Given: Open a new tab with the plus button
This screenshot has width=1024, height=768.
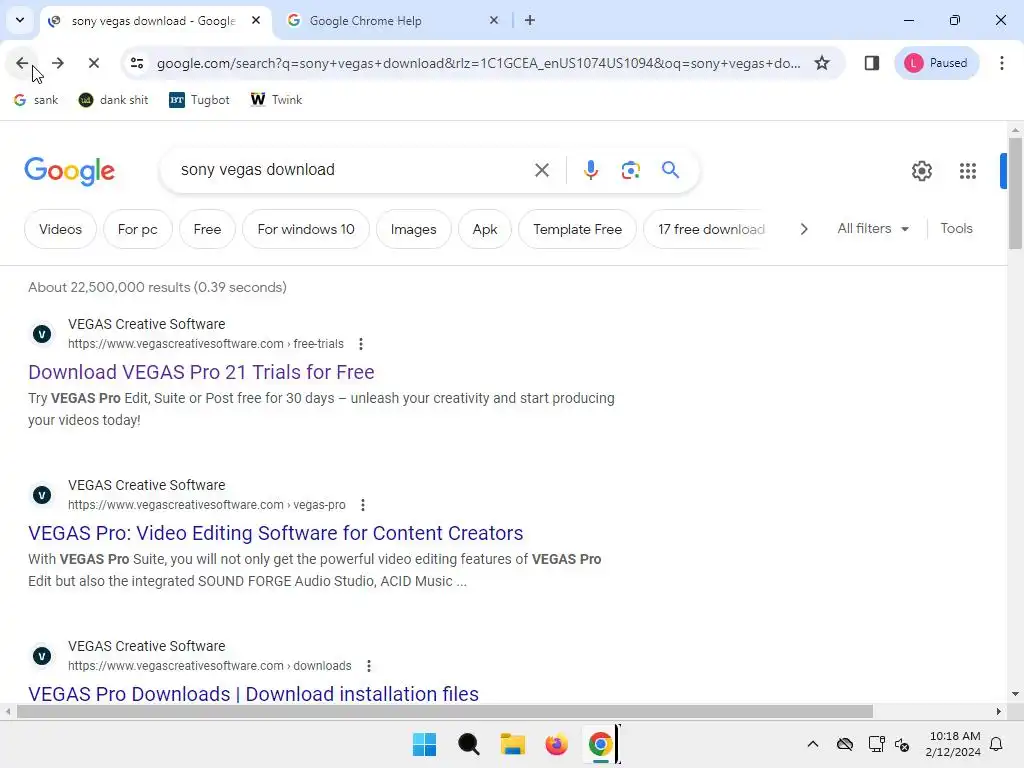Looking at the screenshot, I should [x=530, y=20].
